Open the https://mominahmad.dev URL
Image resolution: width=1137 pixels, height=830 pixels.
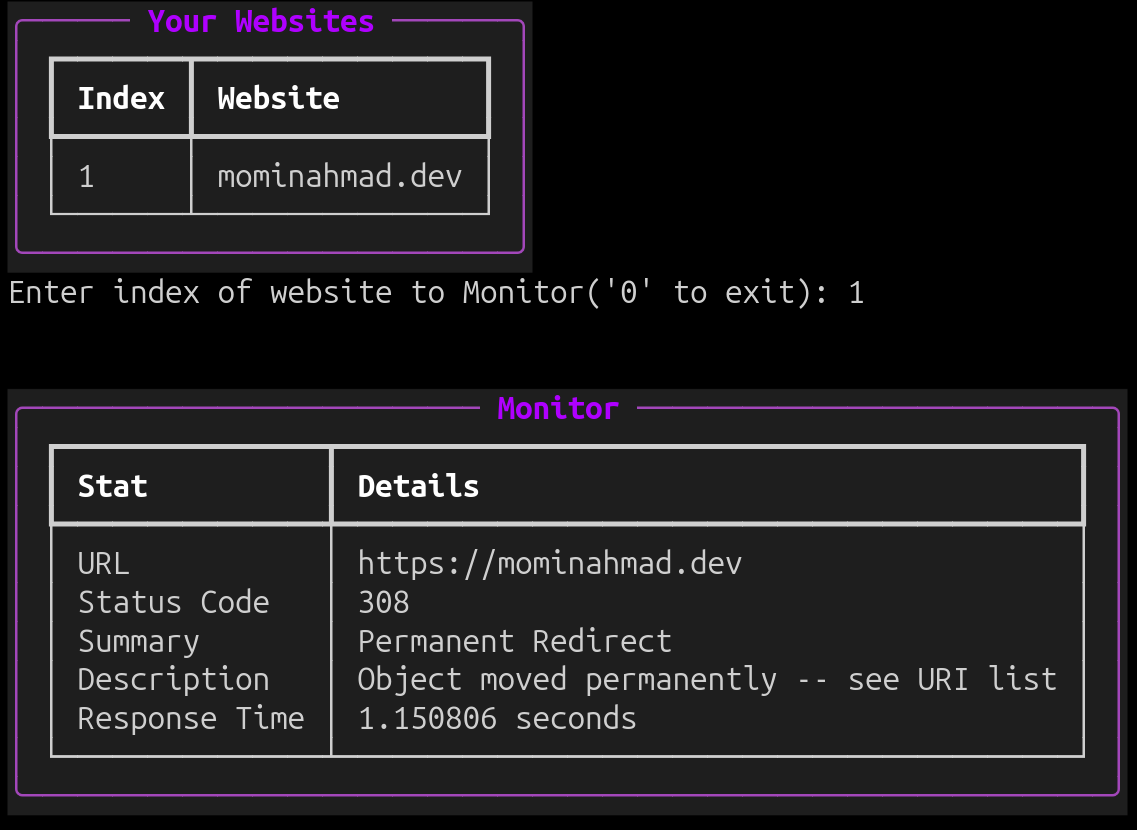550,563
